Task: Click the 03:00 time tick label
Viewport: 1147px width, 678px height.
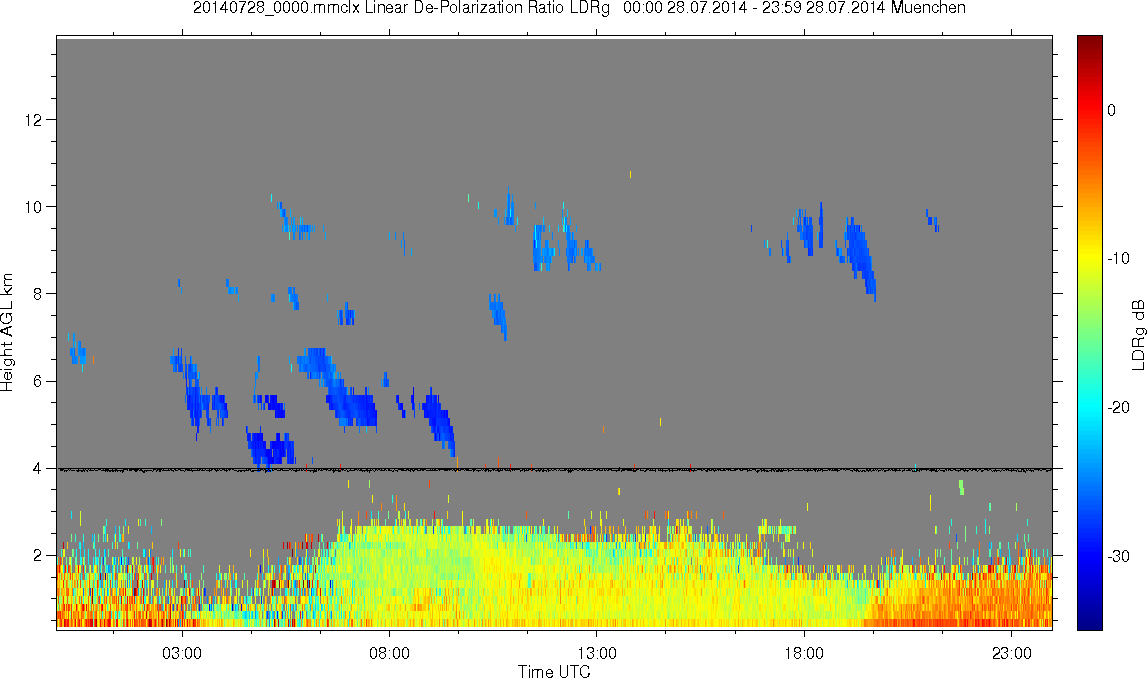Action: tap(182, 653)
